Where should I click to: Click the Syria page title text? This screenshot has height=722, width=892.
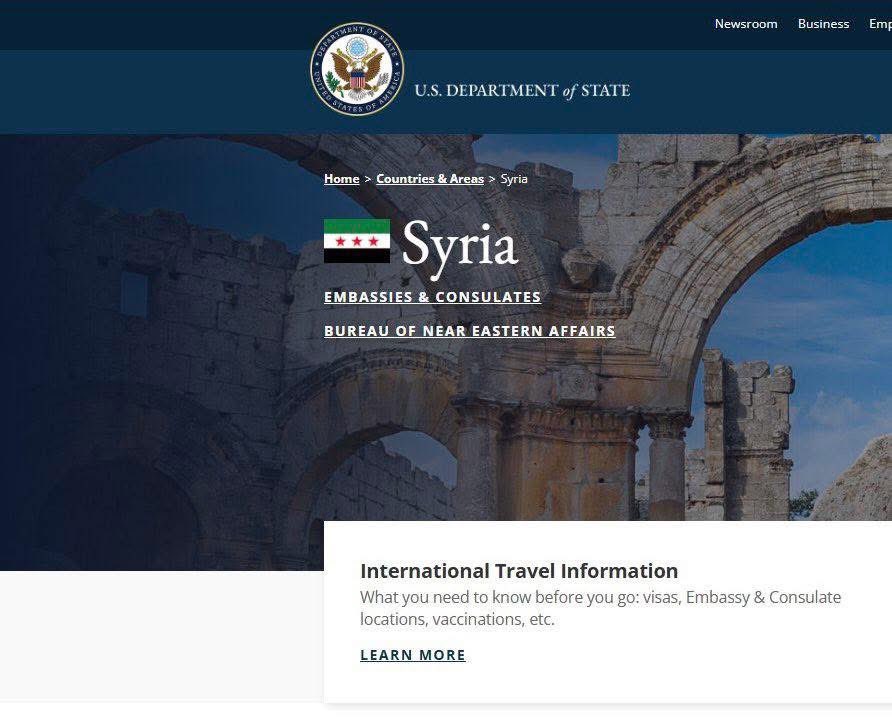[x=459, y=245]
